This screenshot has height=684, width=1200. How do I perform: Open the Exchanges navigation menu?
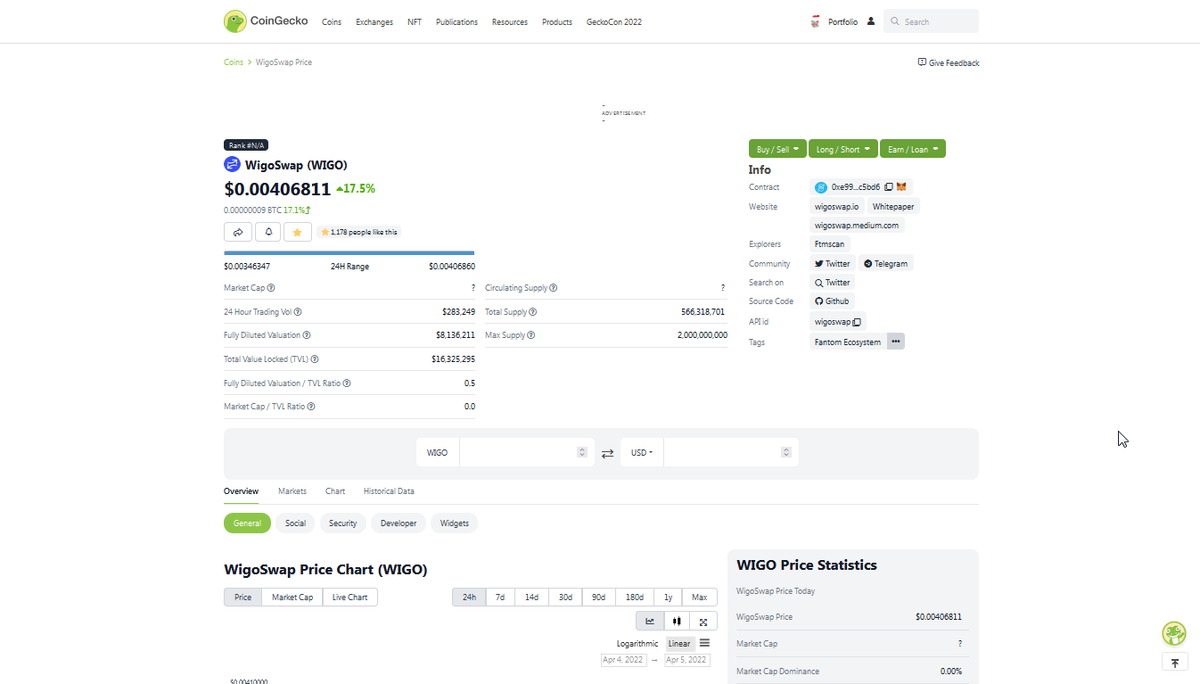tap(374, 22)
